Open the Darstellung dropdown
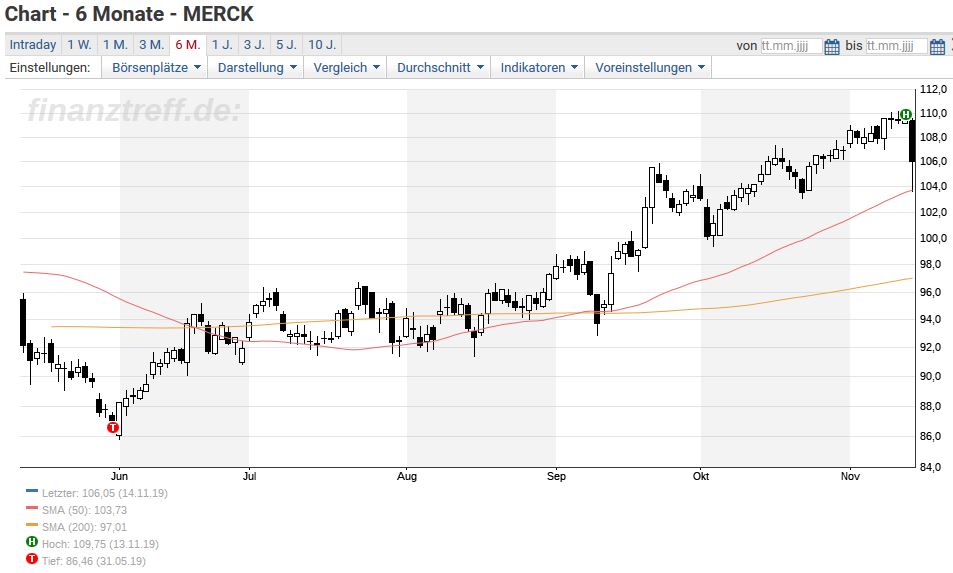Screen dimensions: 953x573 coord(256,67)
